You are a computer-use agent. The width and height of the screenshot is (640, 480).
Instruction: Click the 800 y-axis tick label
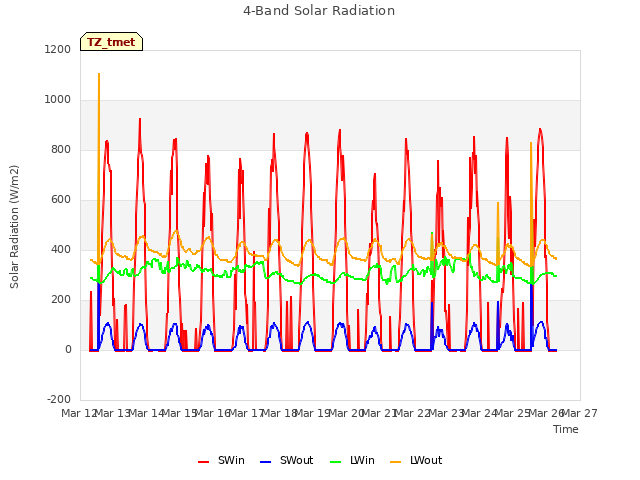(61, 150)
